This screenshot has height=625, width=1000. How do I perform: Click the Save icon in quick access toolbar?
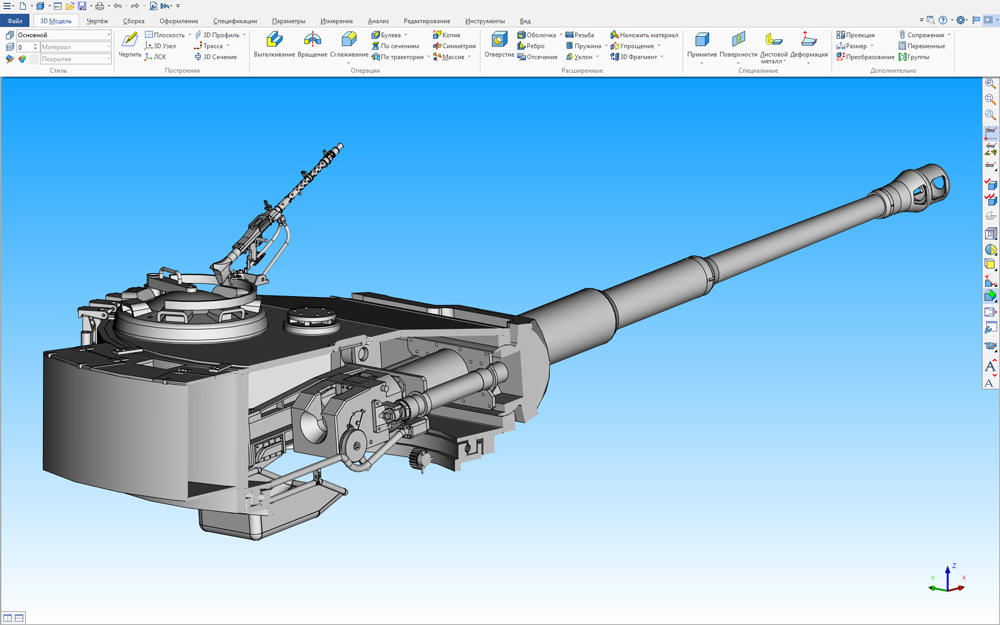tap(82, 6)
